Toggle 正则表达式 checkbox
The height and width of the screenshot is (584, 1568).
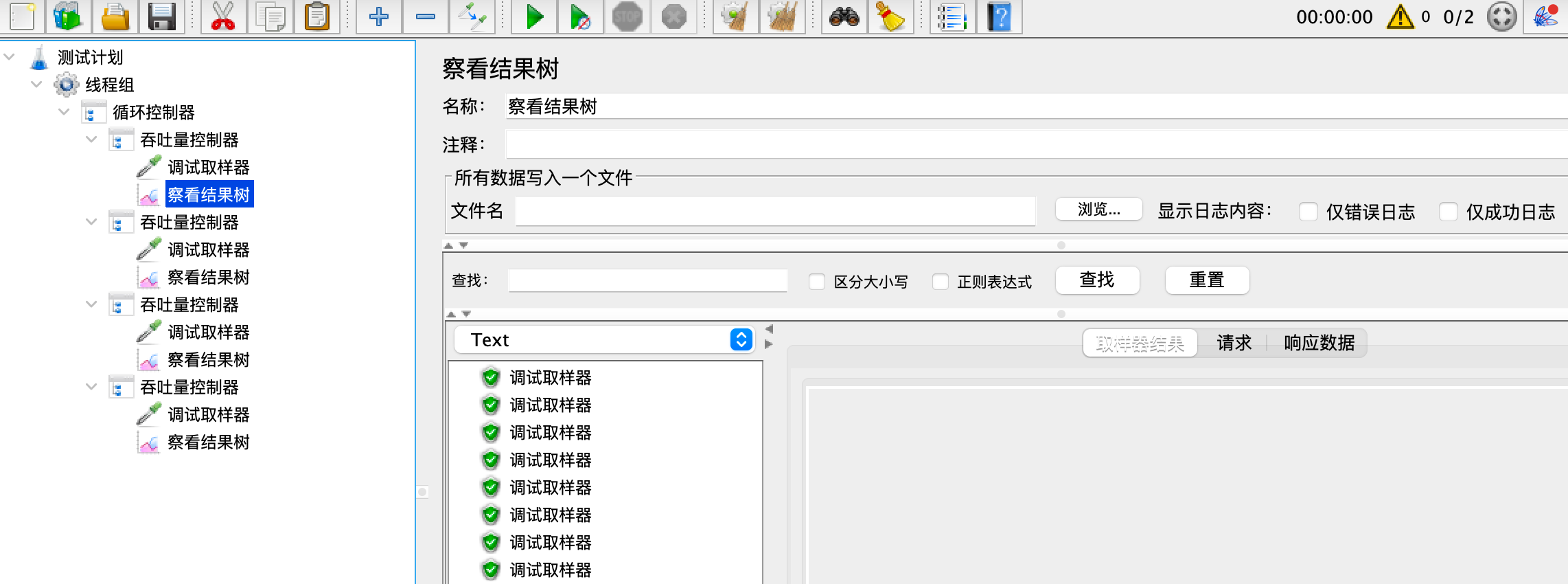coord(941,282)
